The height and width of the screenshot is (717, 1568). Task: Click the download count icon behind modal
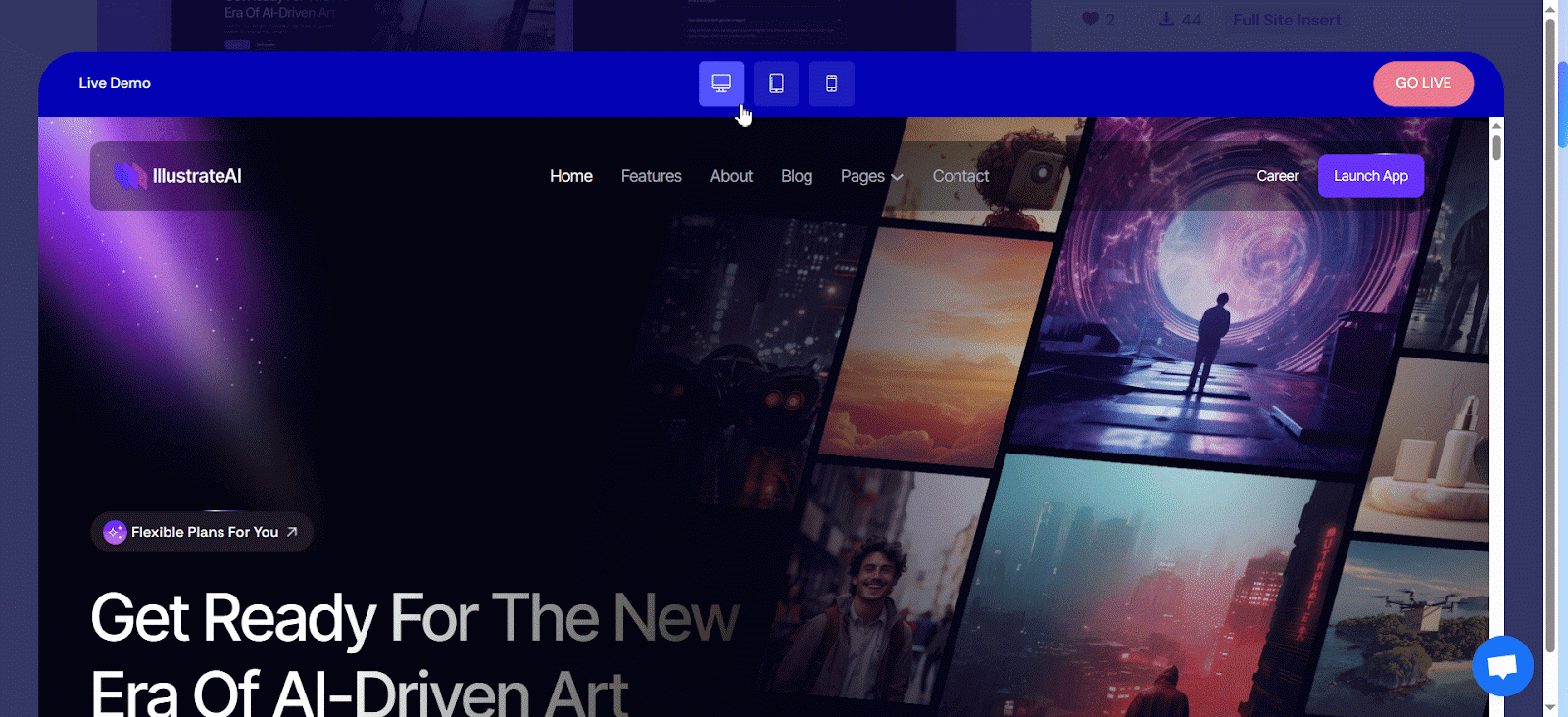(x=1166, y=20)
